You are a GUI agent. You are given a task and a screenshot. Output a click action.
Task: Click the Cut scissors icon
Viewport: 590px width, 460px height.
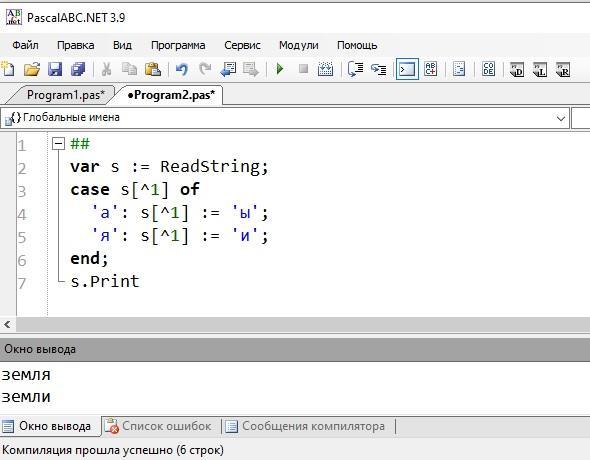106,69
